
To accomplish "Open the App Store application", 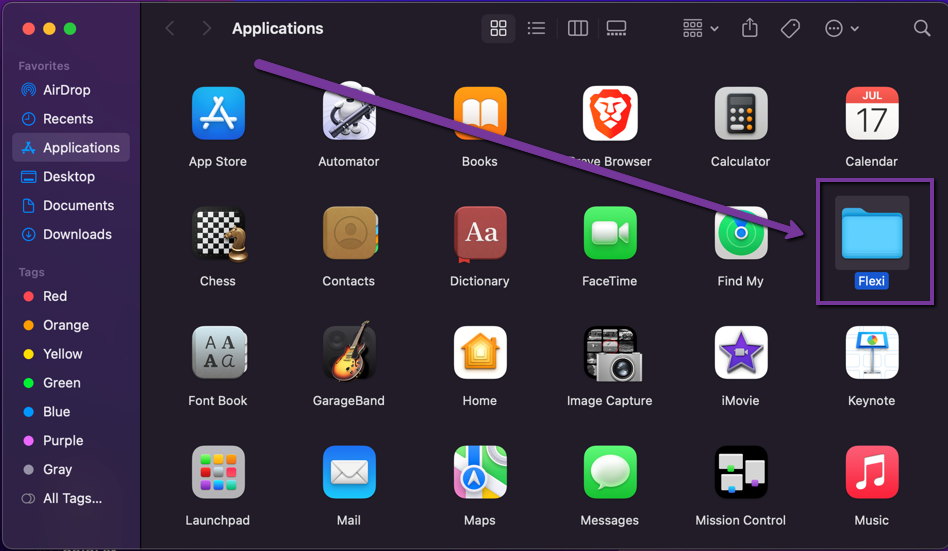I will point(218,114).
